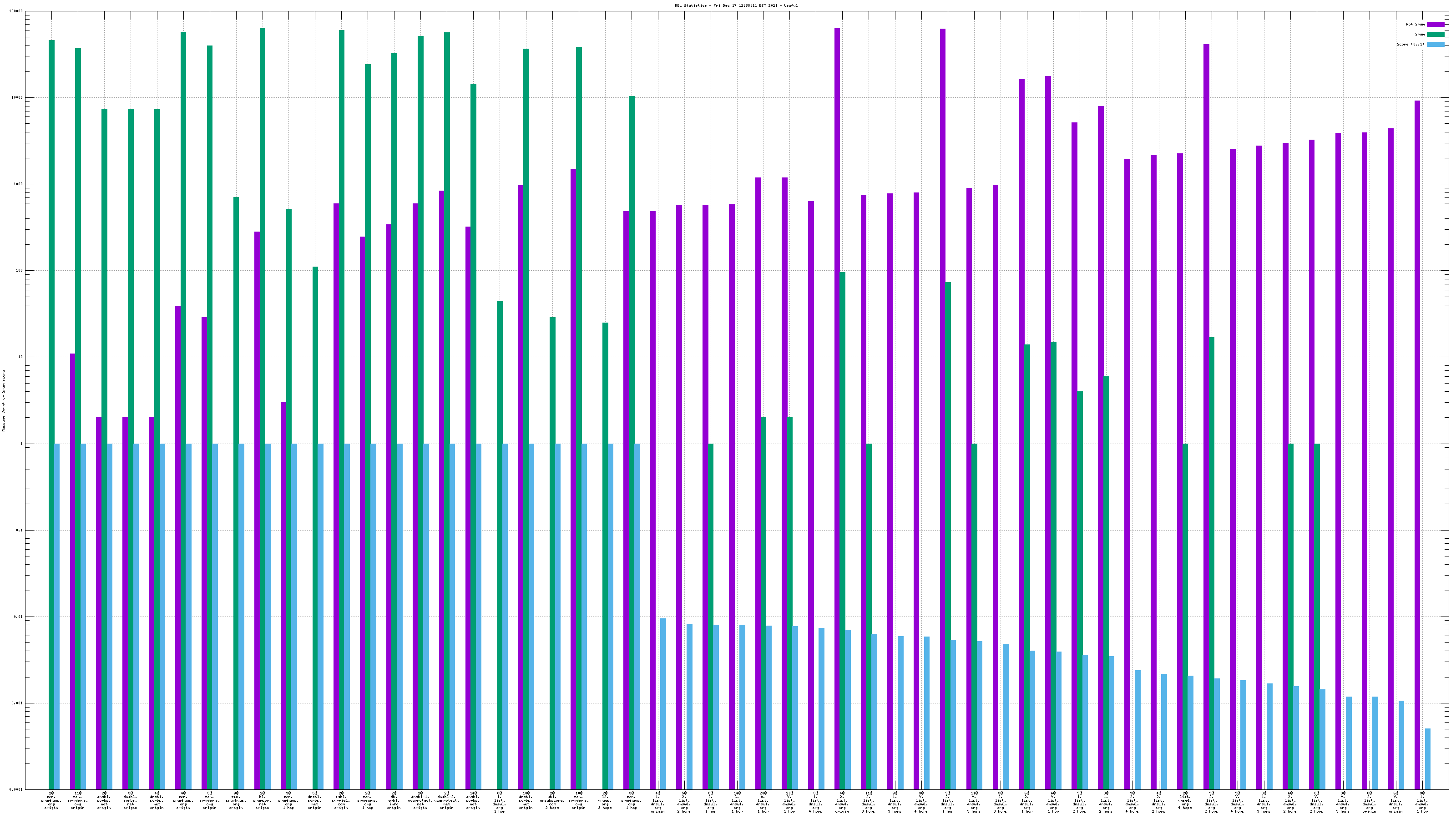Viewport: 1456px width, 819px height.
Task: Click the RBL Statistics chart title
Action: pyautogui.click(x=736, y=5)
